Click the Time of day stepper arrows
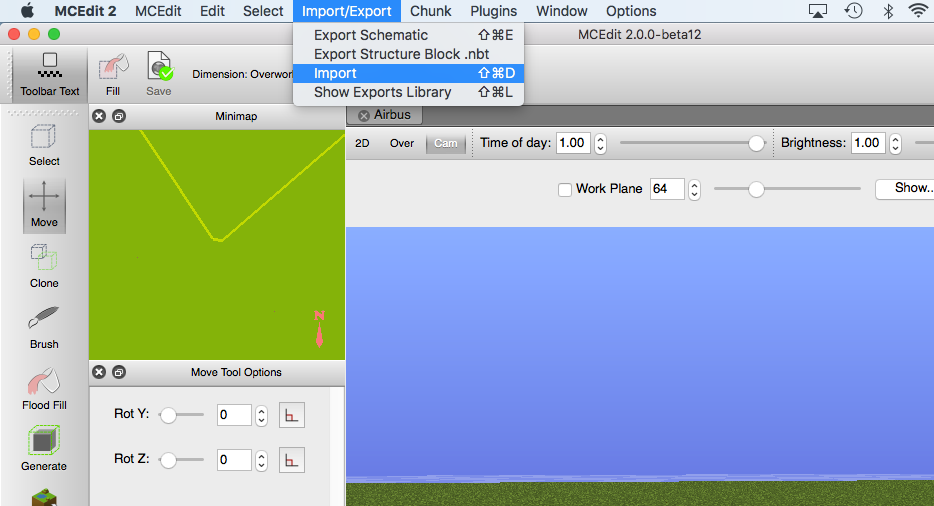Viewport: 934px width, 506px height. tap(600, 144)
